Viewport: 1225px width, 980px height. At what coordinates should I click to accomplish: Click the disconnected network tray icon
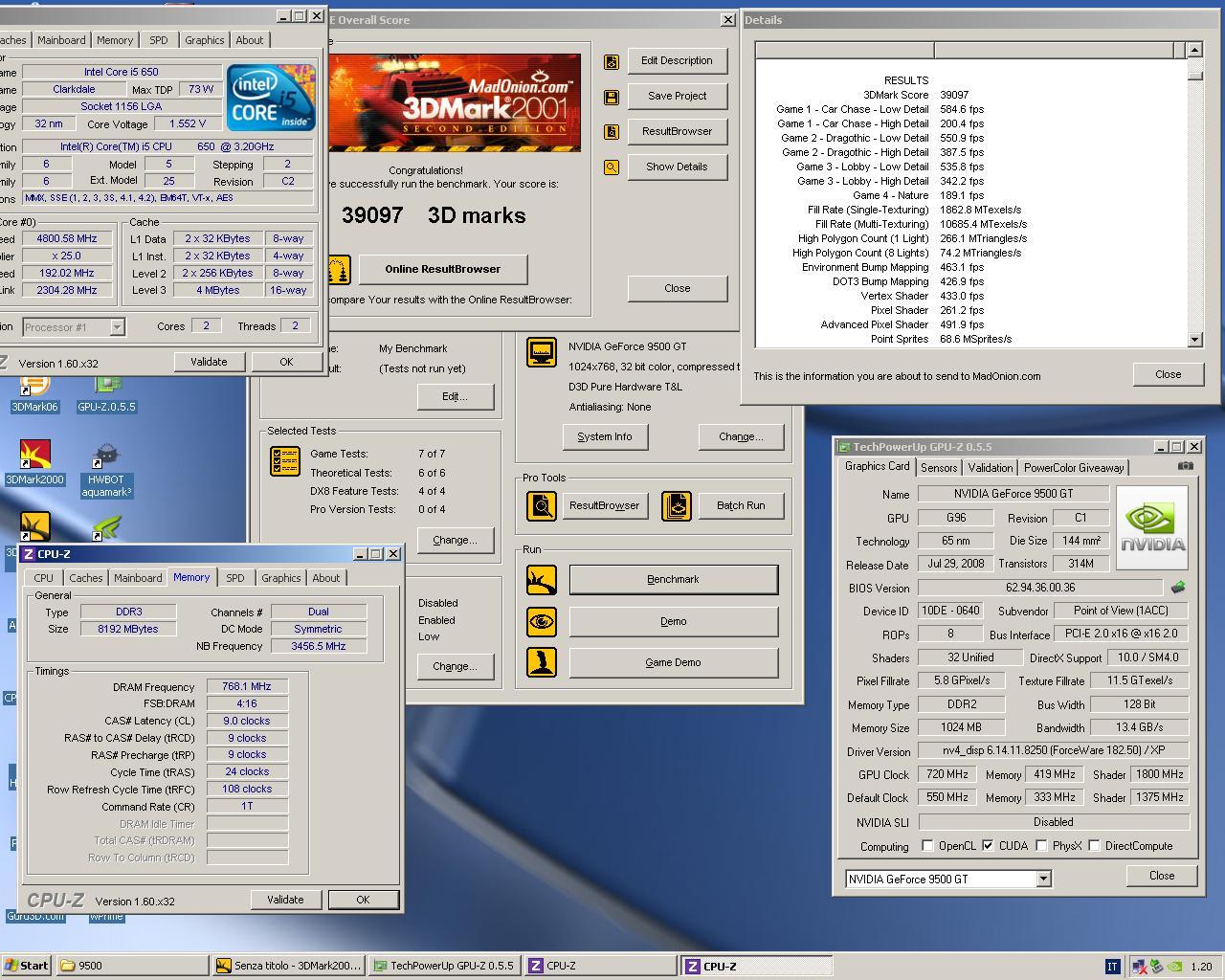(1141, 967)
